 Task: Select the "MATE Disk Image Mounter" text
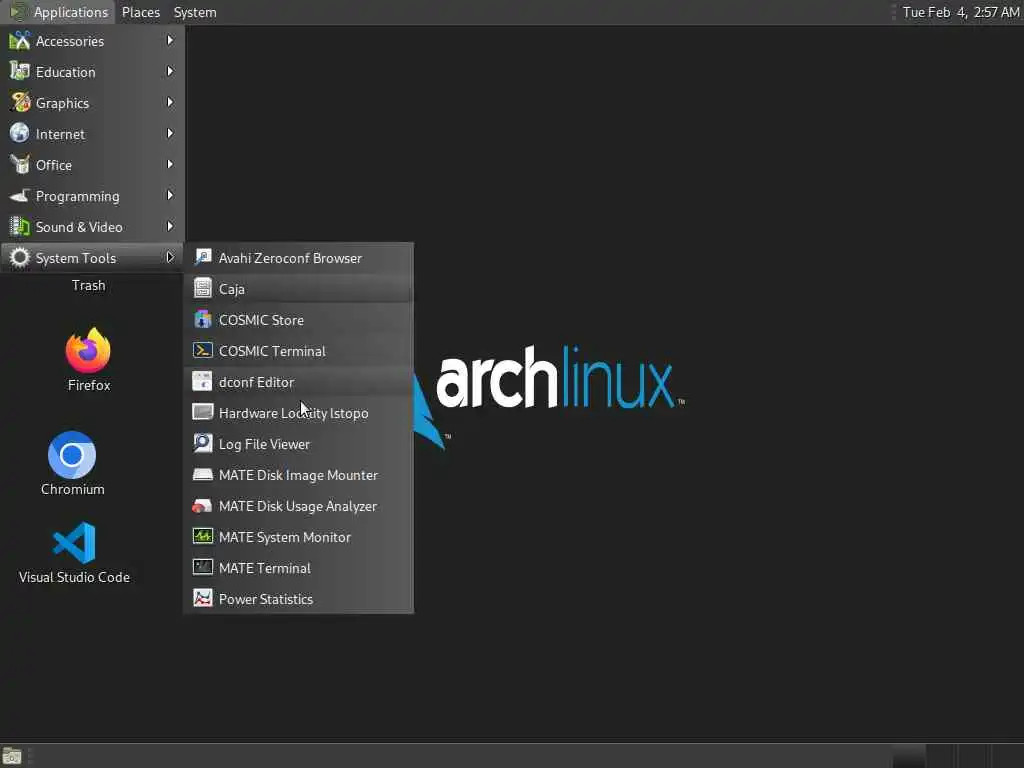[298, 475]
